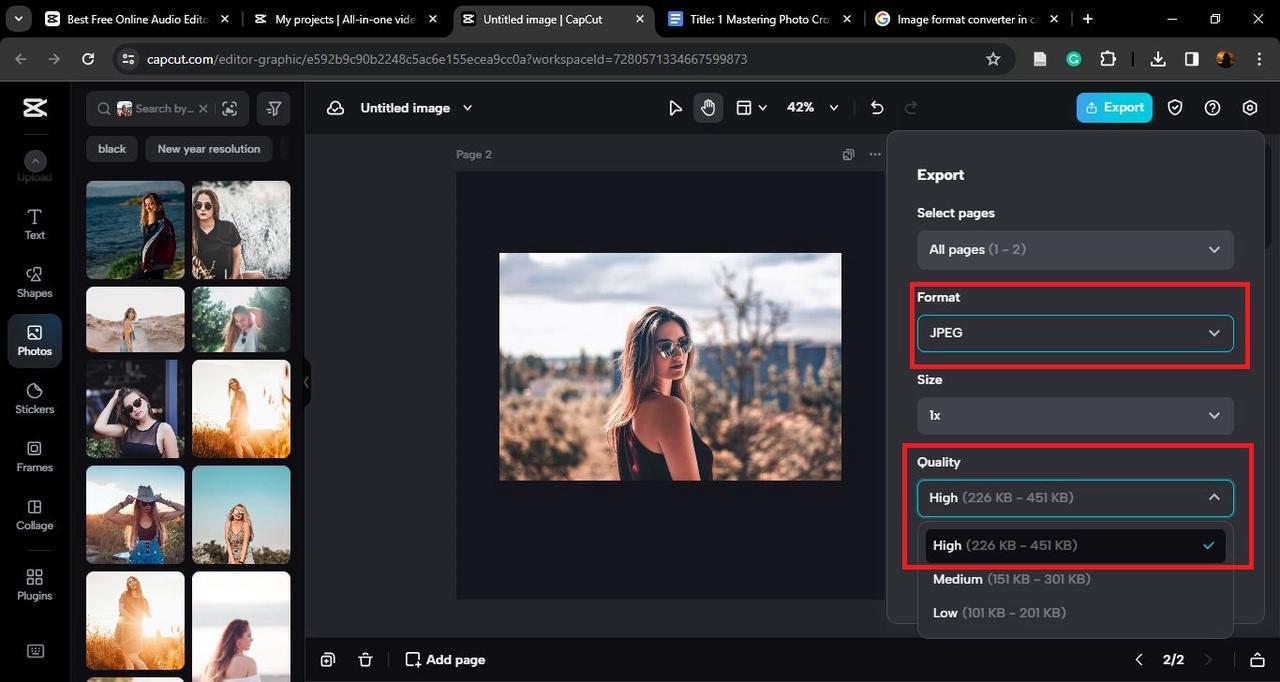Open the Plugins panel

click(x=35, y=585)
